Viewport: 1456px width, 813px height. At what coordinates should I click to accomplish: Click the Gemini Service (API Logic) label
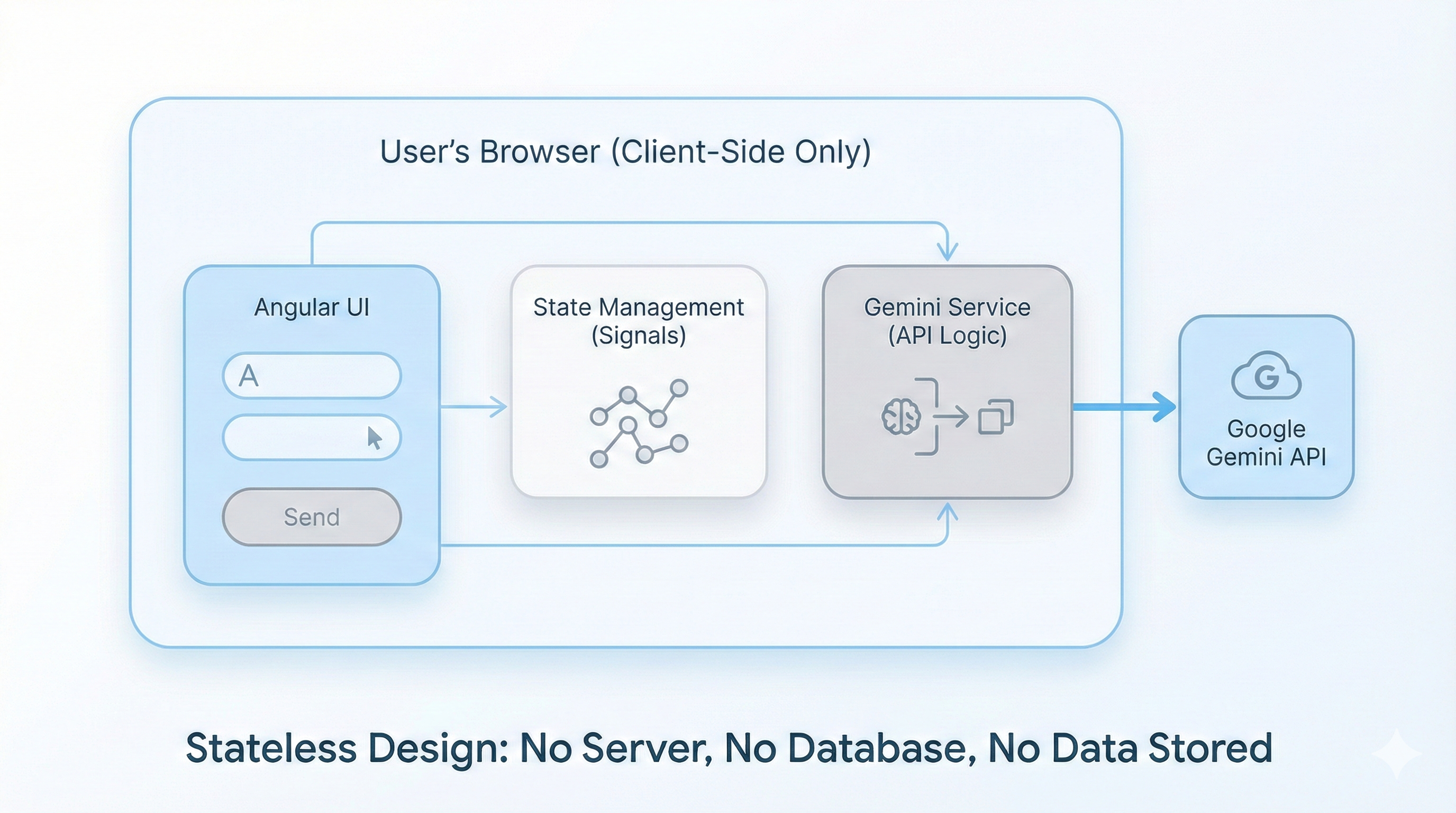pos(948,321)
